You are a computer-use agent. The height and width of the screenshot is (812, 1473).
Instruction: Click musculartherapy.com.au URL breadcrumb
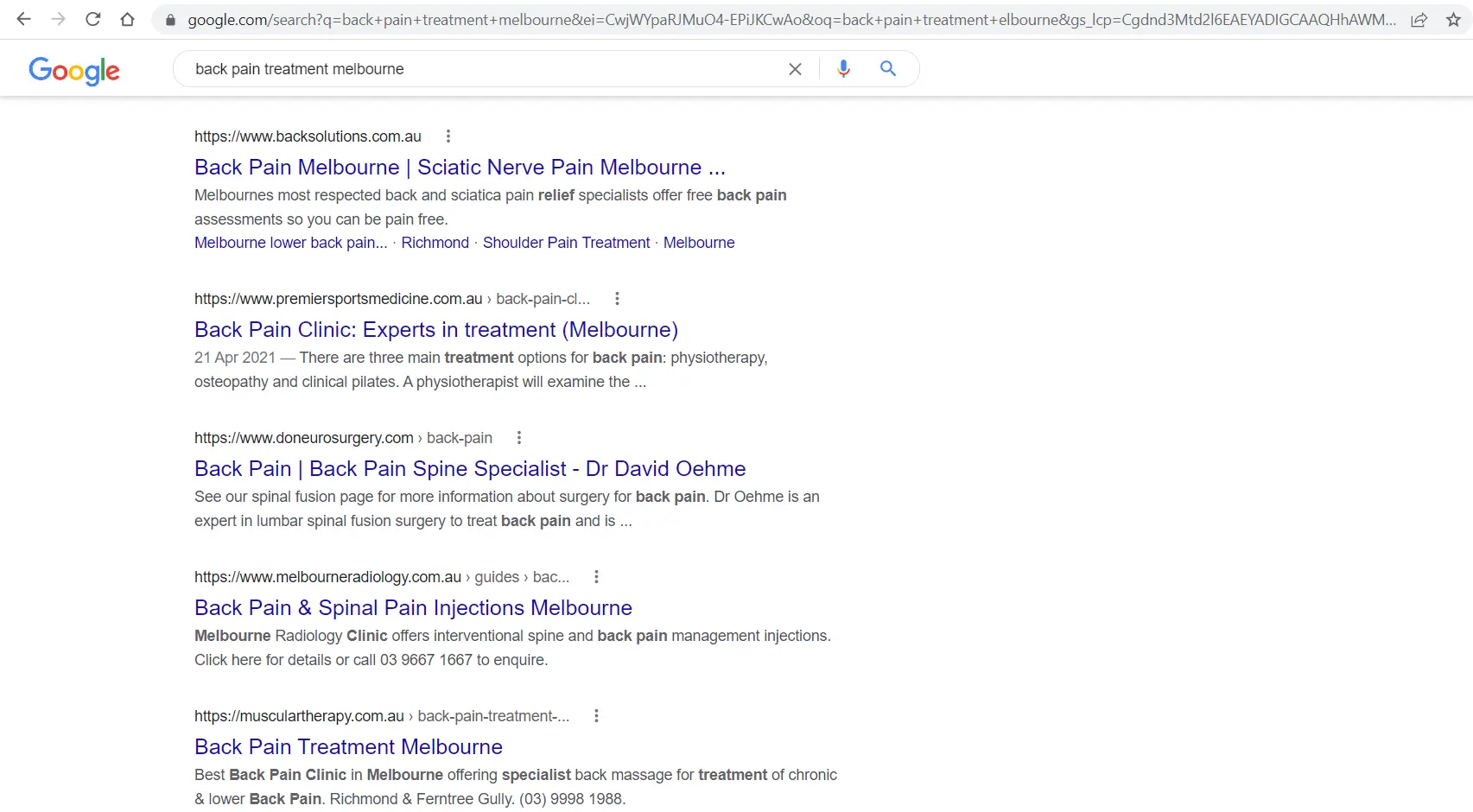click(x=382, y=716)
